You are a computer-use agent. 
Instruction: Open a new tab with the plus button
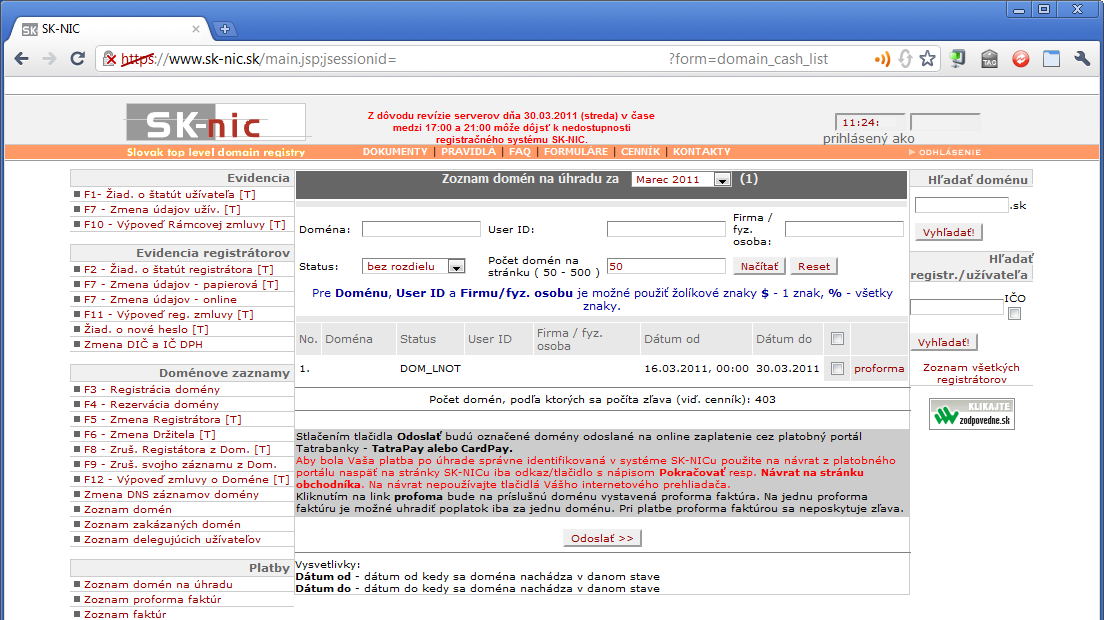pyautogui.click(x=225, y=29)
